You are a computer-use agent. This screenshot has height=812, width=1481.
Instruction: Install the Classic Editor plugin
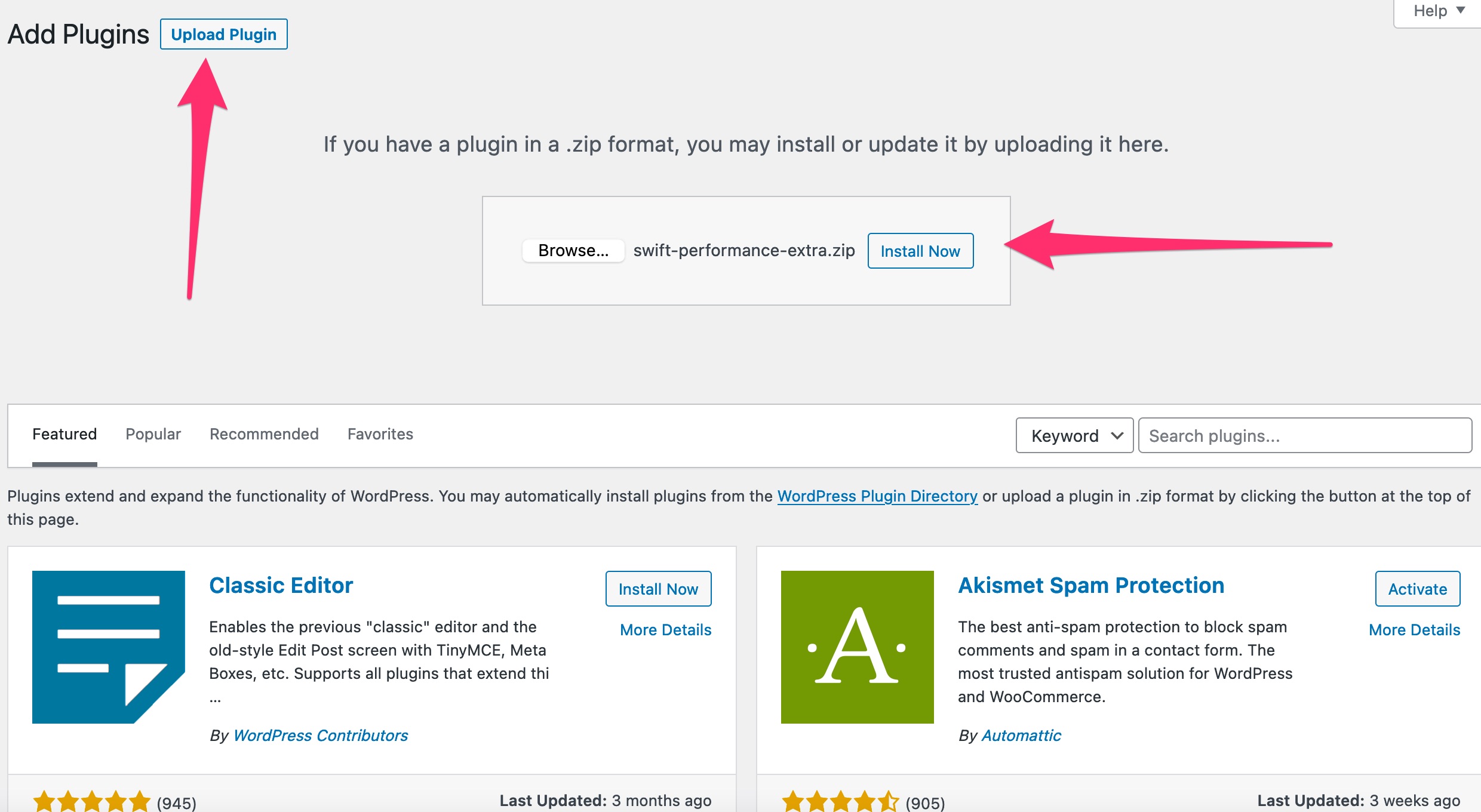pos(658,589)
